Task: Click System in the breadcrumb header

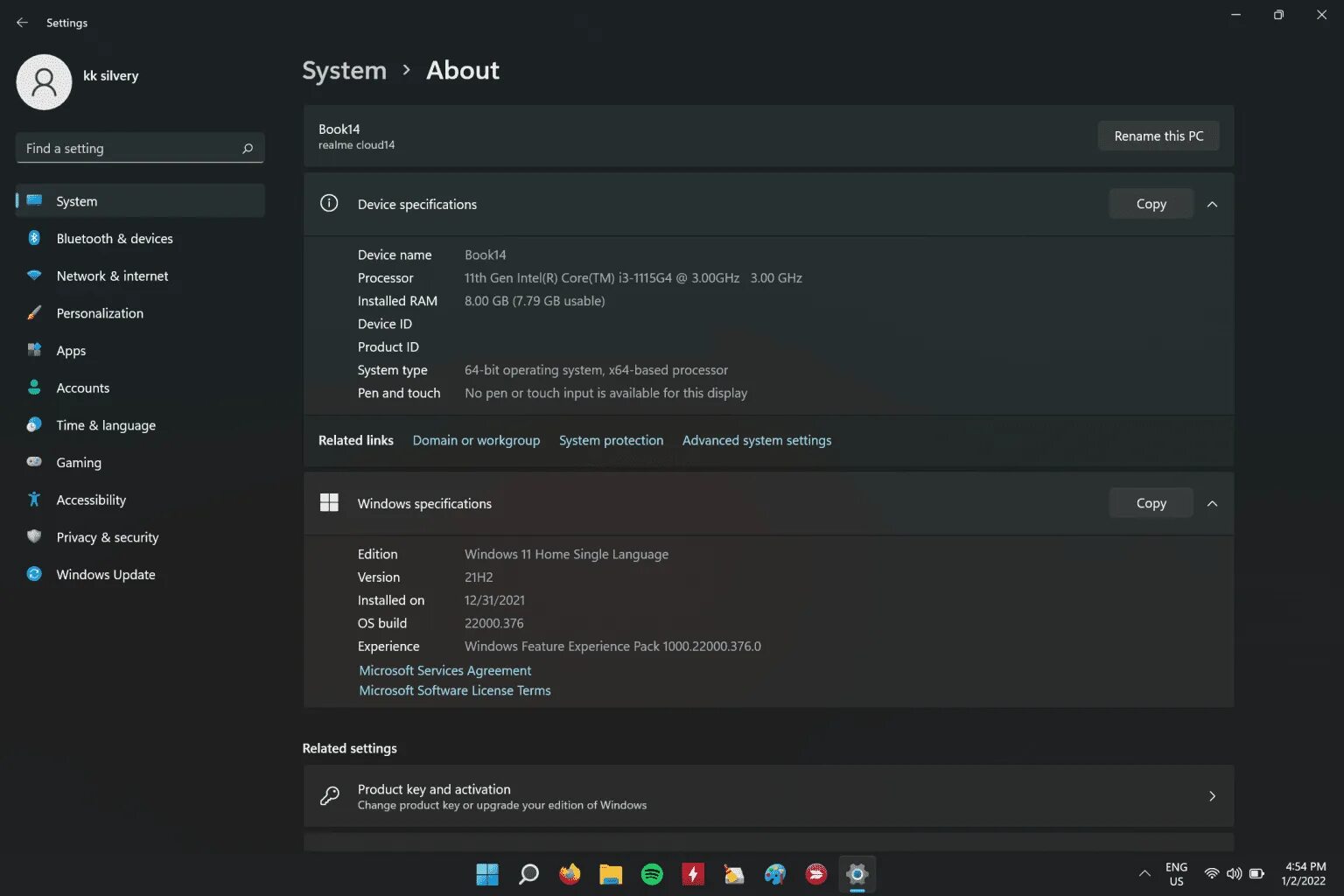Action: point(344,71)
